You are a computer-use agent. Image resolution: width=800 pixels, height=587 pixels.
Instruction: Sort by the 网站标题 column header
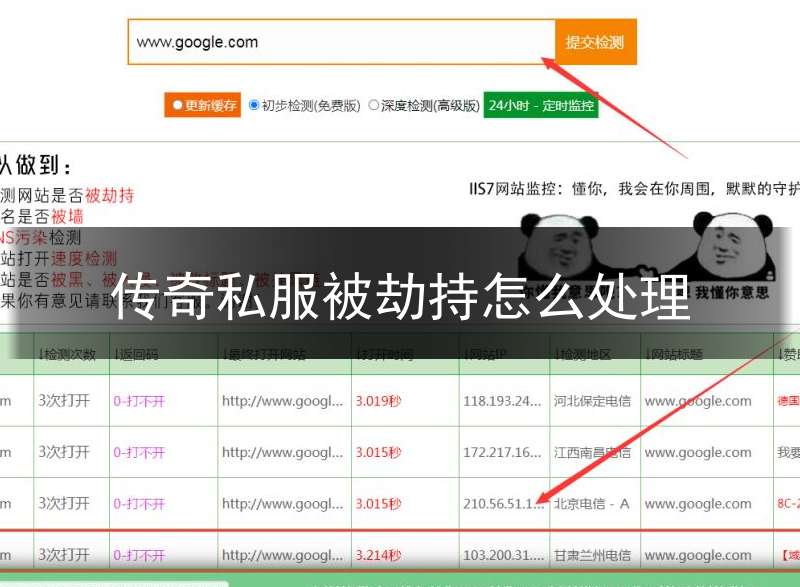[673, 353]
